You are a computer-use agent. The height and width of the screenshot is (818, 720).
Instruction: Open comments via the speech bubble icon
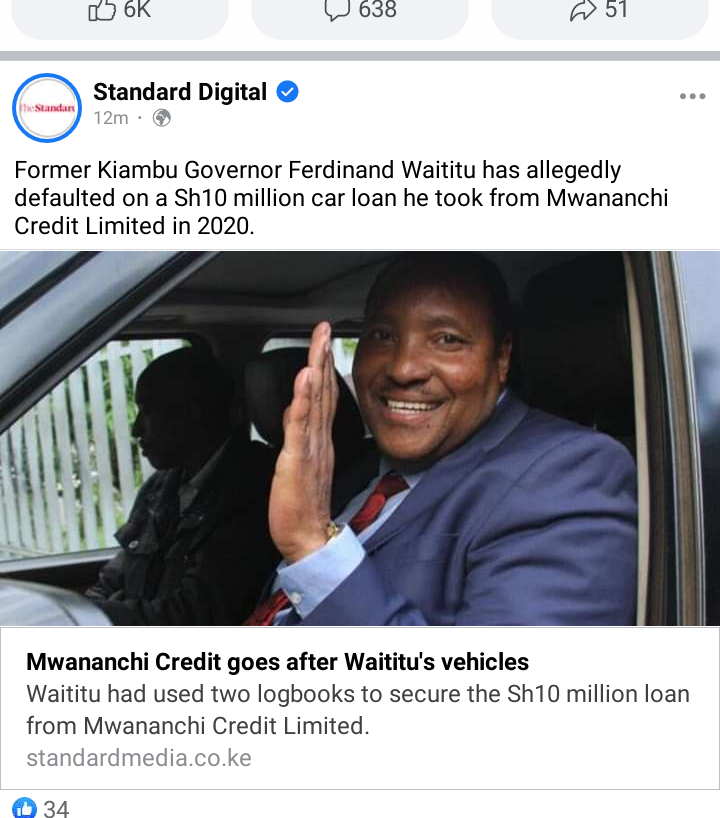point(337,10)
